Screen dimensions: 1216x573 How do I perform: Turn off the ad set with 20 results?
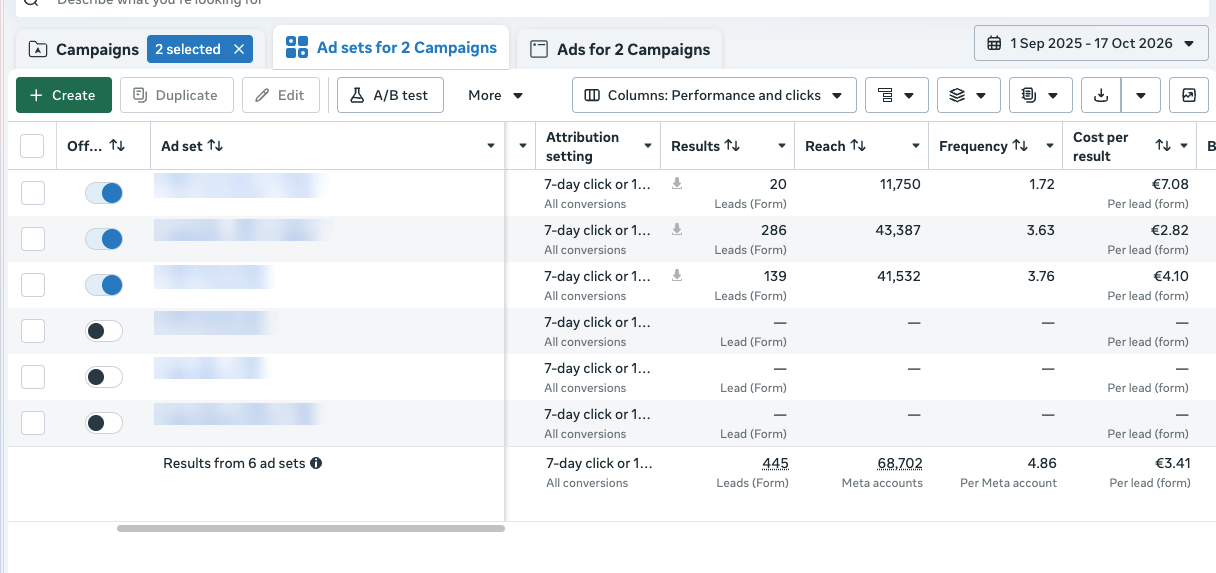coord(104,193)
